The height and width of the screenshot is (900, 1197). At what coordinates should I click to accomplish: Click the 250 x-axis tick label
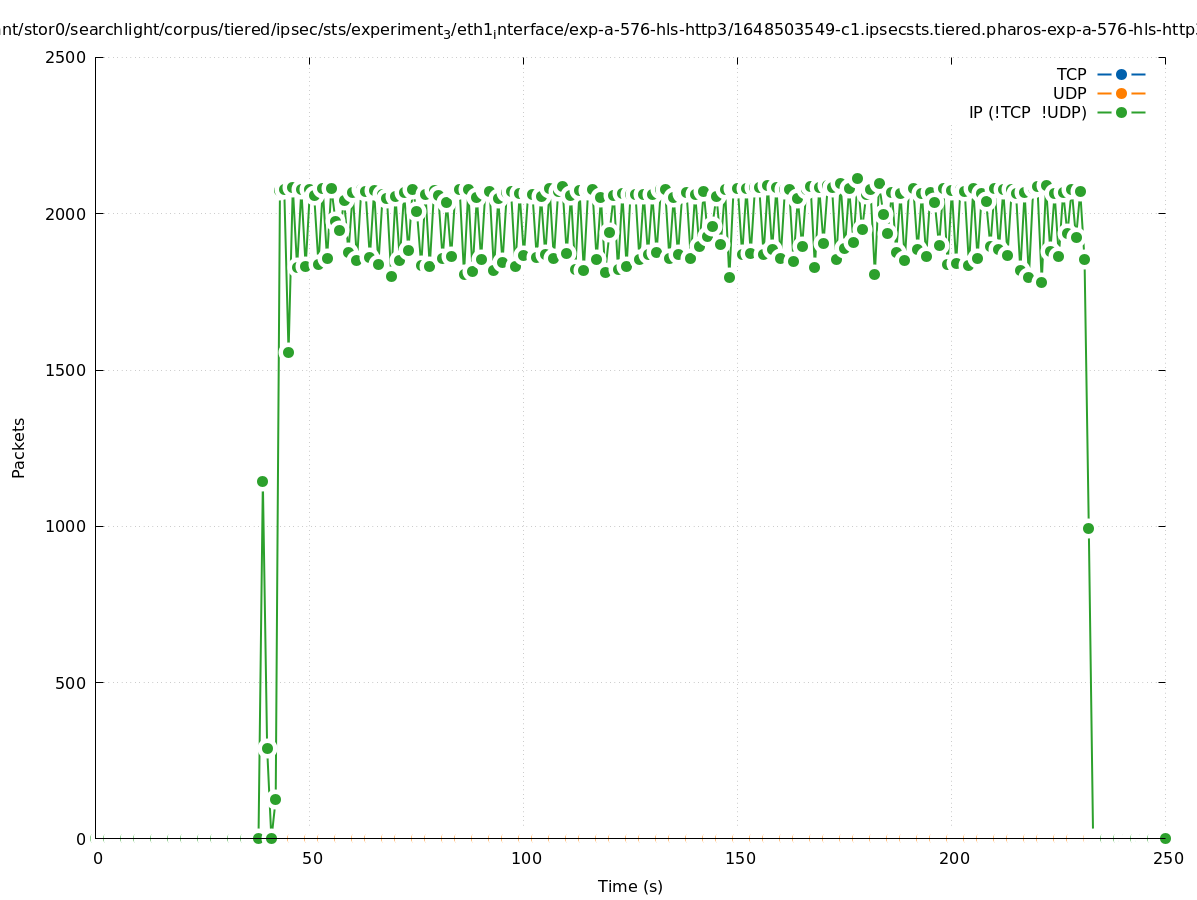click(x=1168, y=858)
